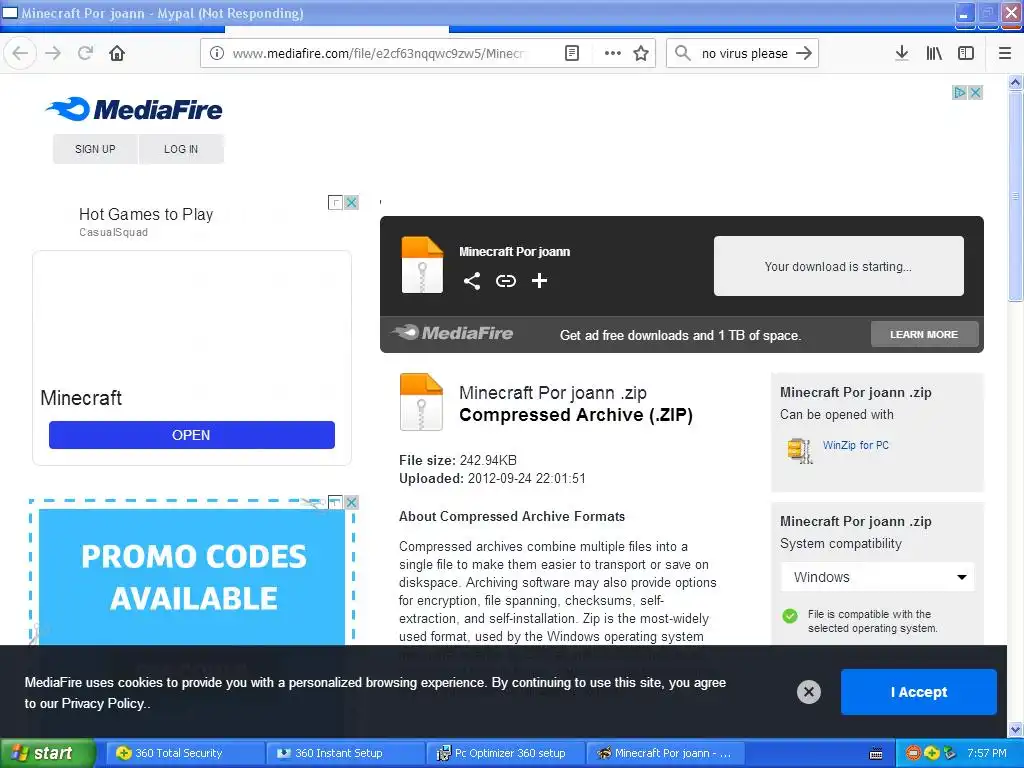Viewport: 1024px width, 768px height.
Task: Reload the MediaFire page
Action: pos(86,53)
